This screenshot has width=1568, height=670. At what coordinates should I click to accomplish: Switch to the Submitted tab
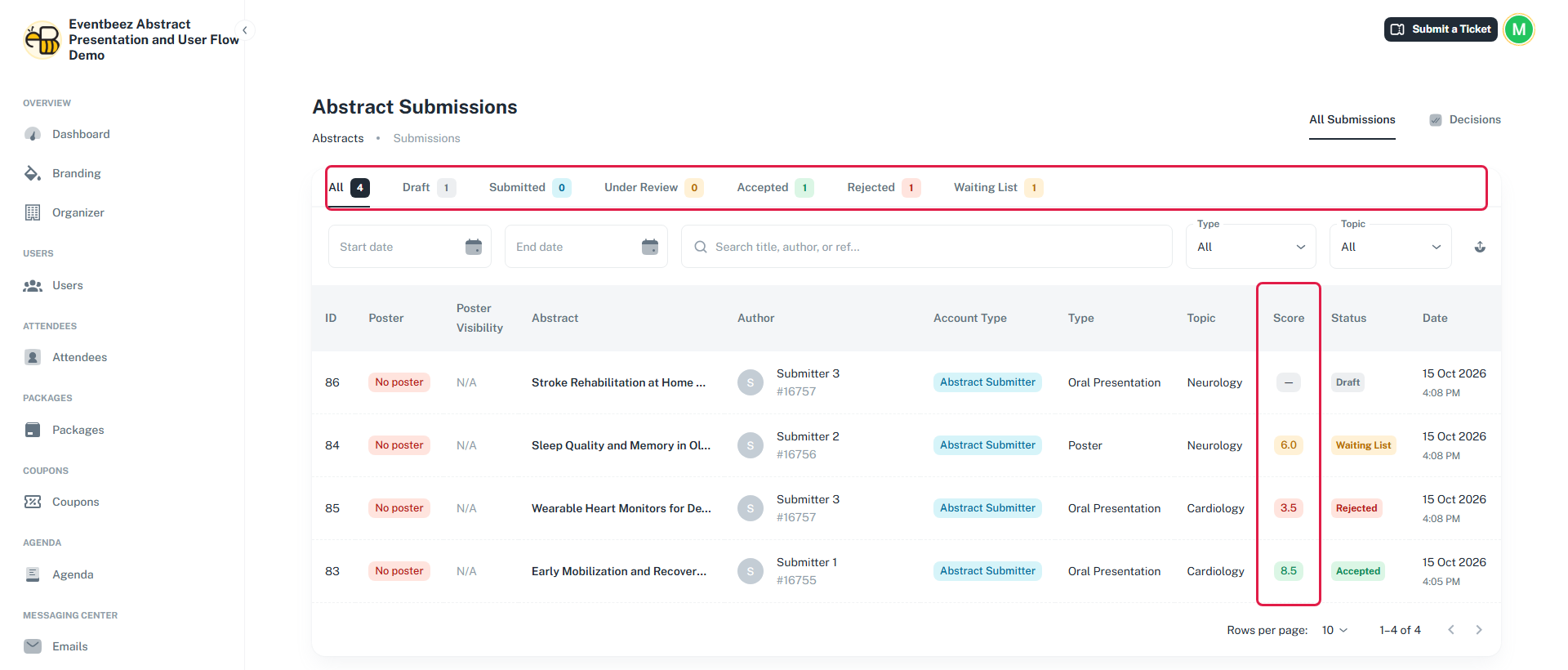529,188
